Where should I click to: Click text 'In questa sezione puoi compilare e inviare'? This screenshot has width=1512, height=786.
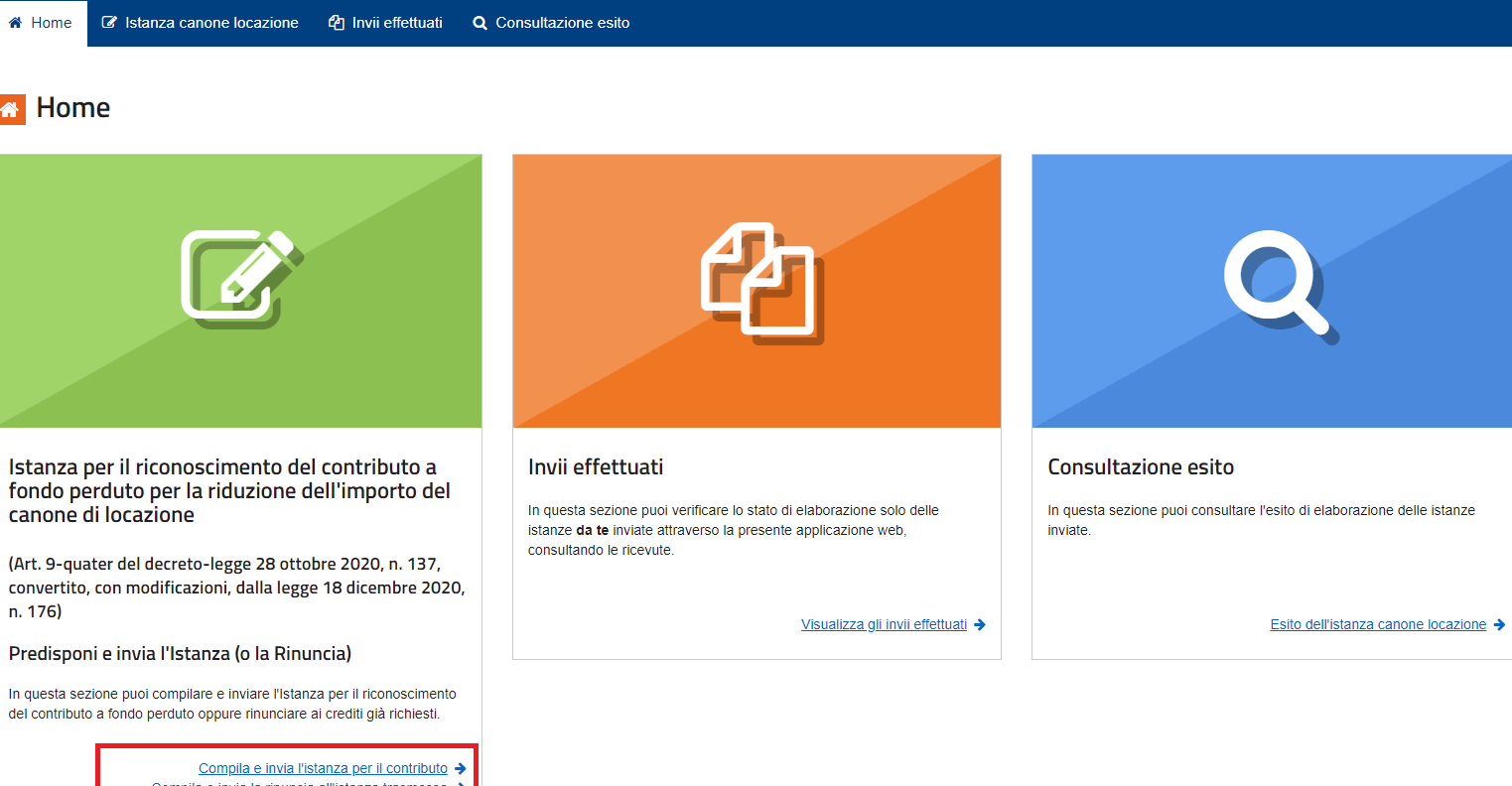coord(232,704)
